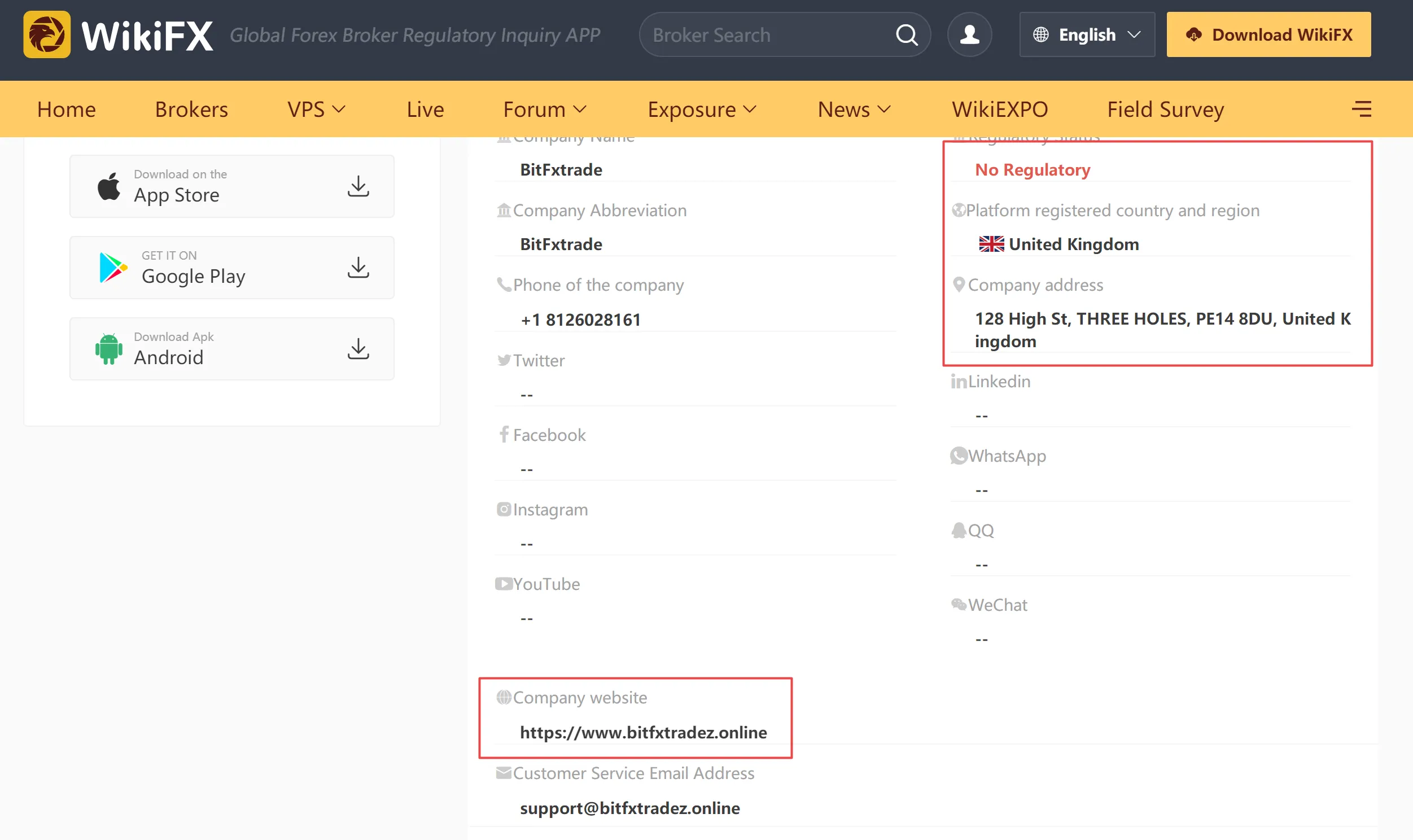The image size is (1413, 840).
Task: Click the search magnifier icon
Action: tap(907, 34)
